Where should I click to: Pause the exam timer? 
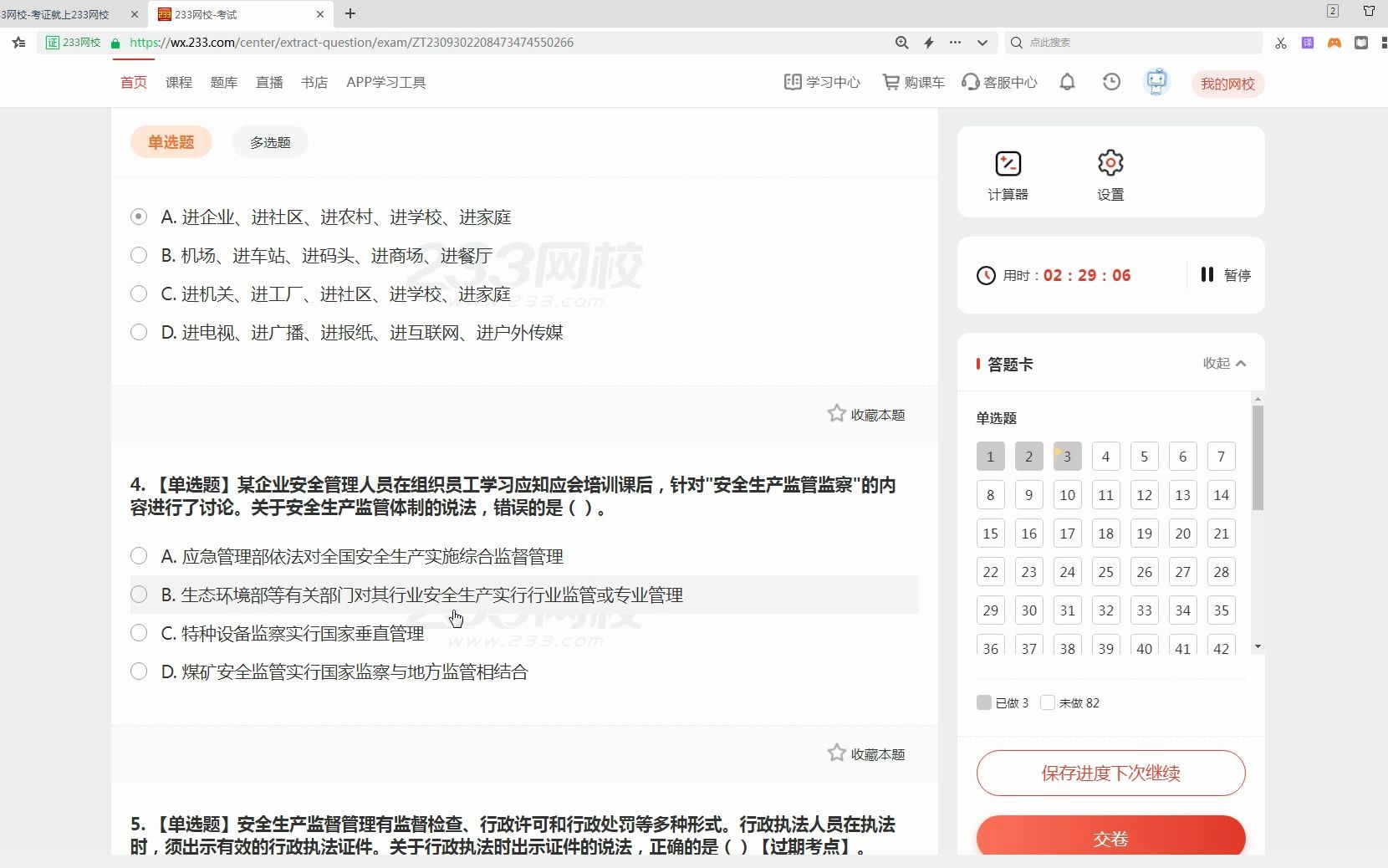pyautogui.click(x=1225, y=275)
